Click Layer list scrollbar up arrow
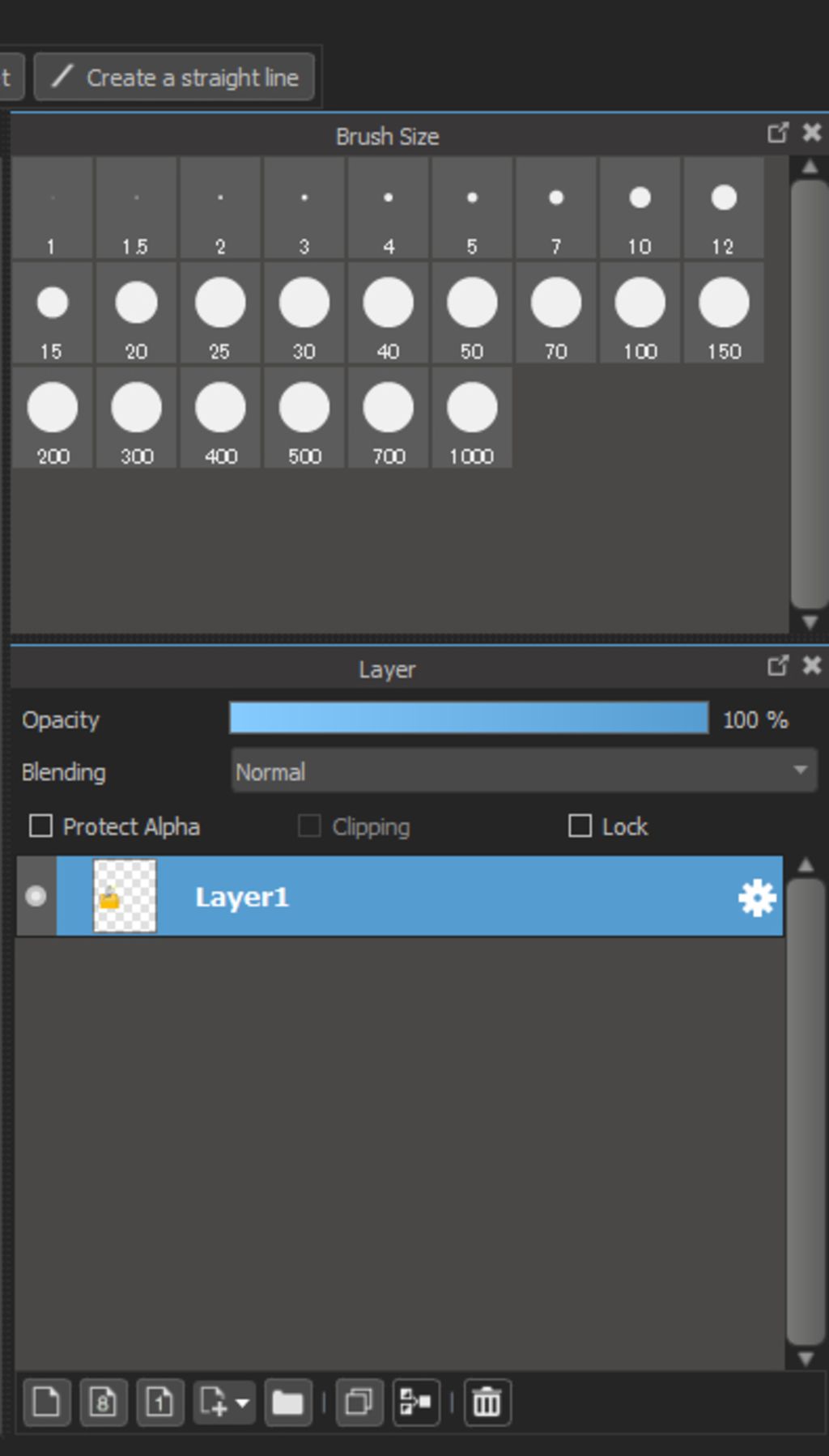829x1456 pixels. point(806,865)
